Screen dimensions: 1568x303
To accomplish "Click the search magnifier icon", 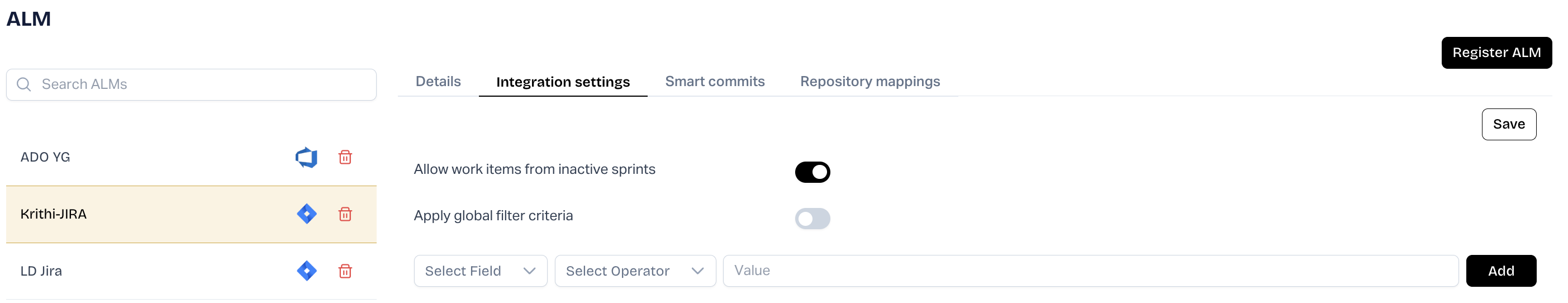I will [23, 84].
